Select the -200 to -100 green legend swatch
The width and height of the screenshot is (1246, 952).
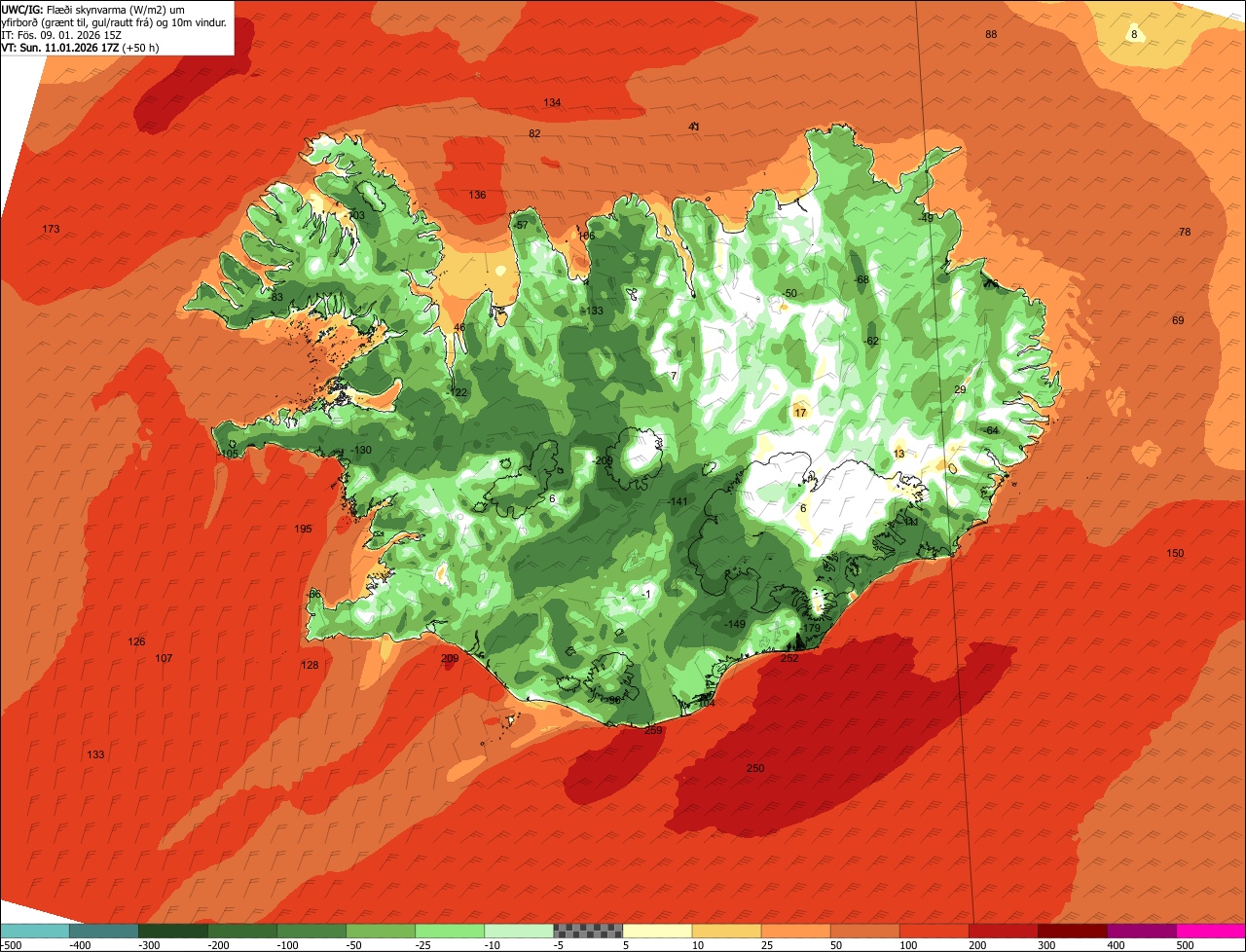click(242, 932)
